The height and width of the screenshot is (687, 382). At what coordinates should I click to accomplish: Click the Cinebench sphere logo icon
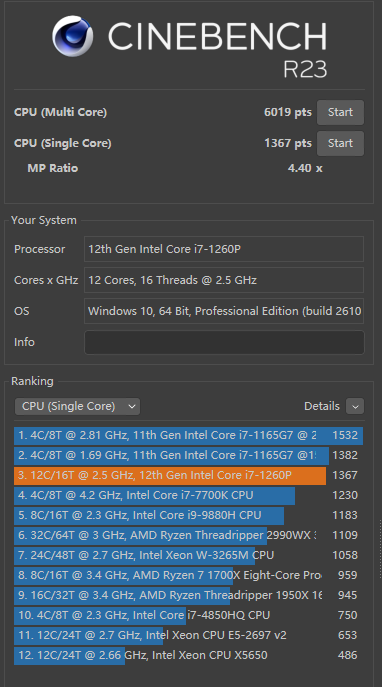point(72,36)
